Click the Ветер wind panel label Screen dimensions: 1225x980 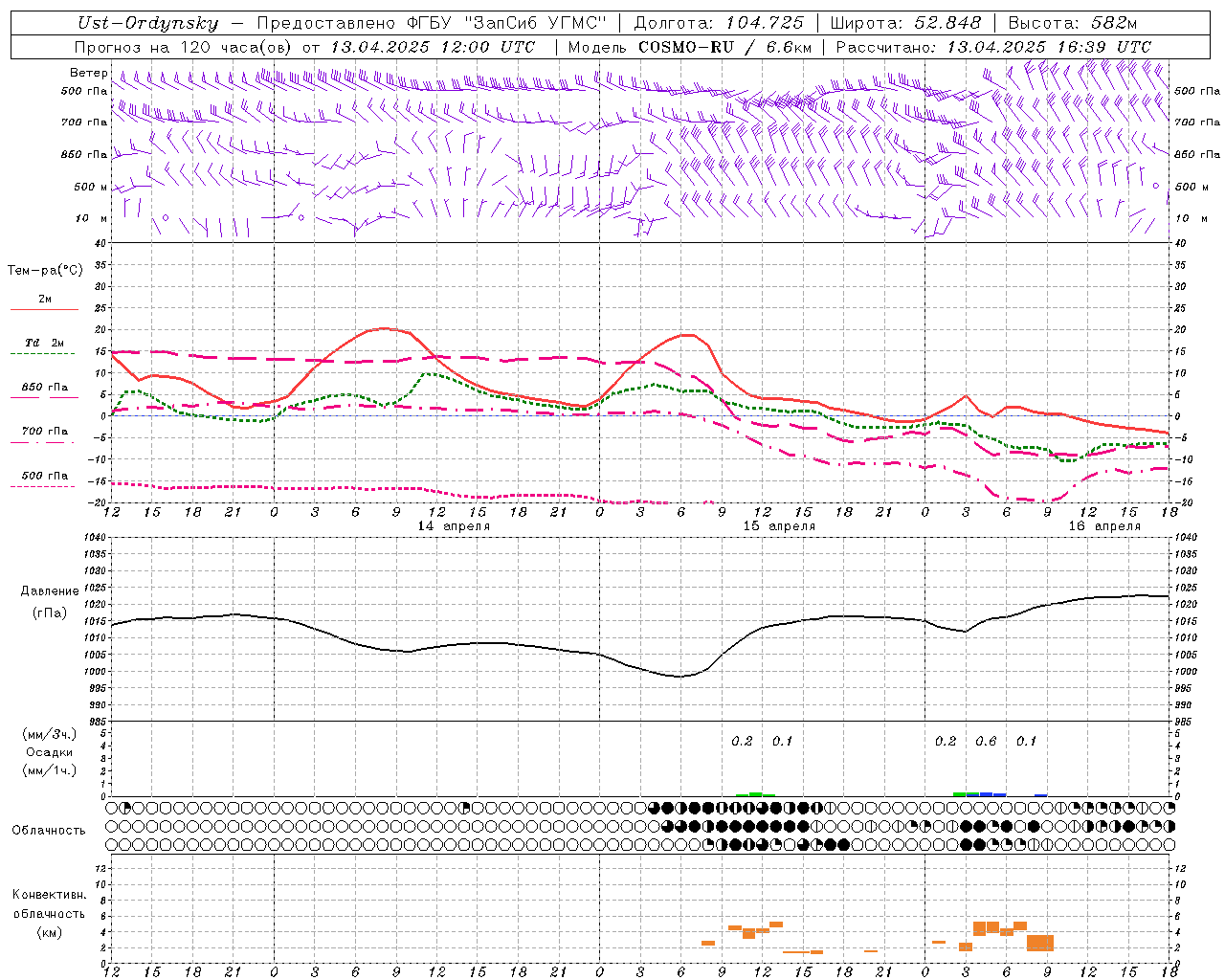click(x=88, y=73)
